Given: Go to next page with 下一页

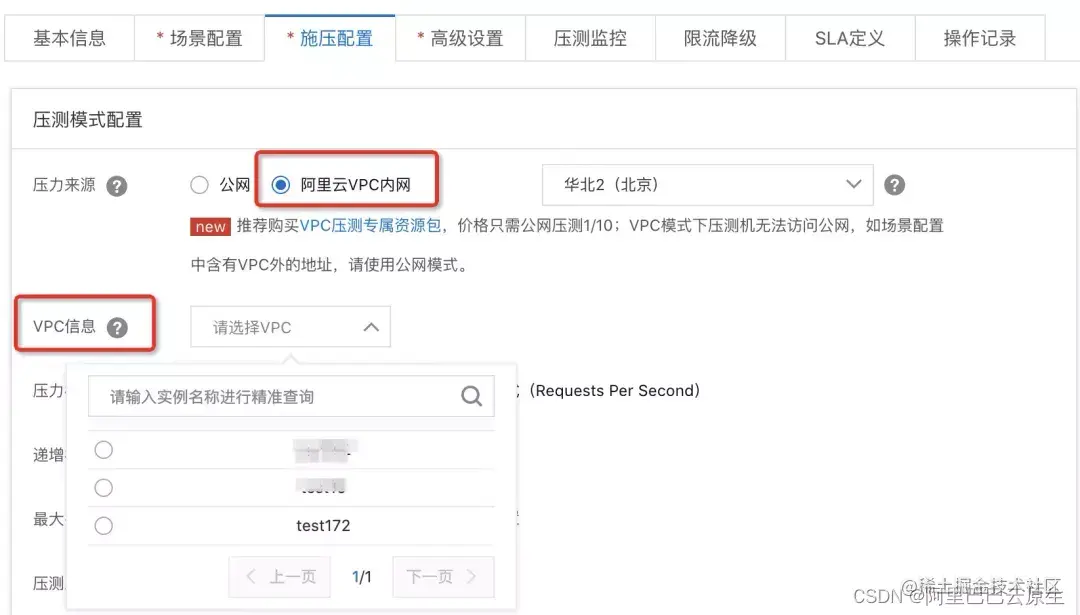Looking at the screenshot, I should pos(443,576).
